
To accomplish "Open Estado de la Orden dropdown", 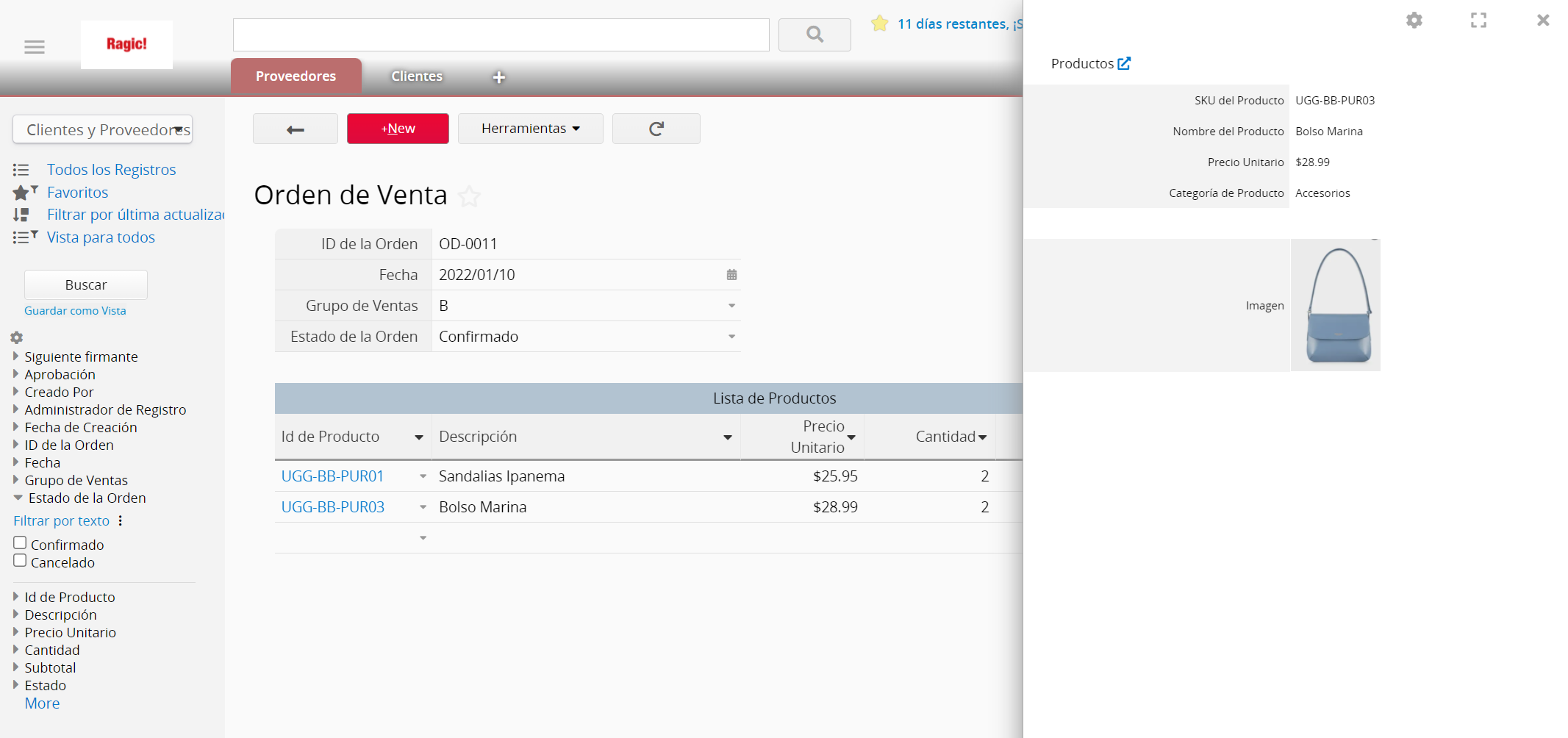I will [x=731, y=337].
